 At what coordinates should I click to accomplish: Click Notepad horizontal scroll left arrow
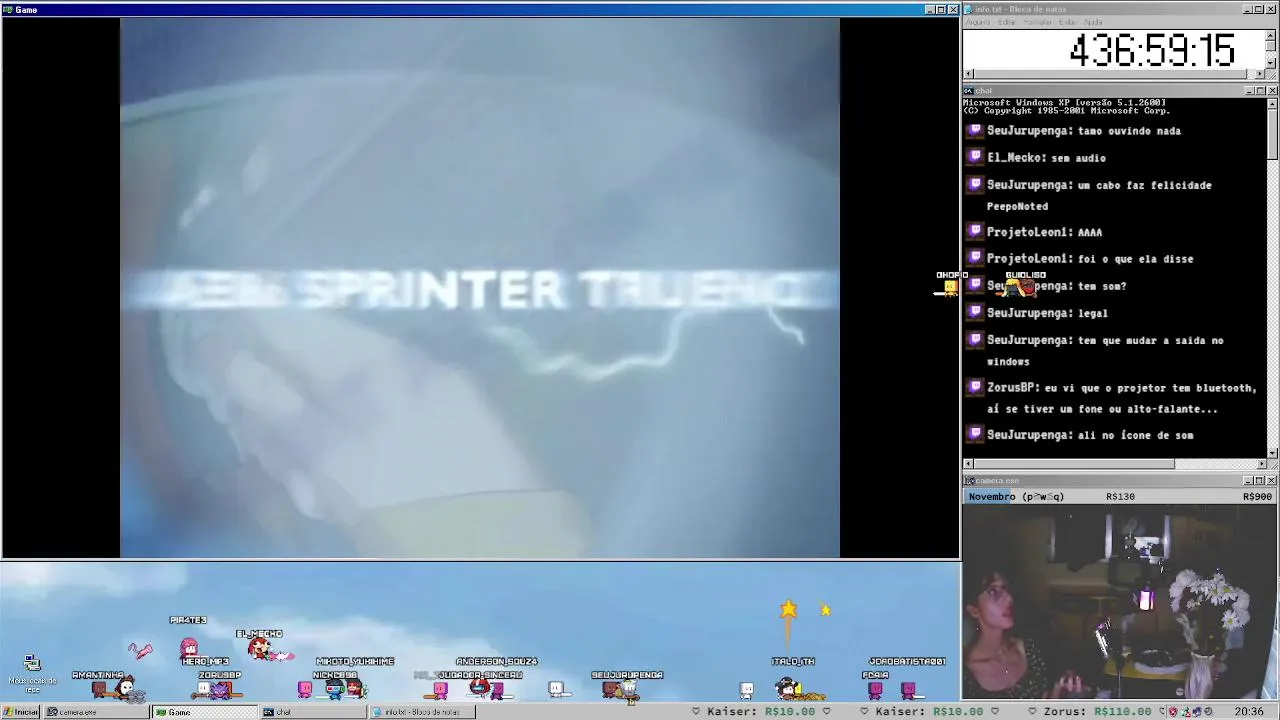[x=968, y=74]
